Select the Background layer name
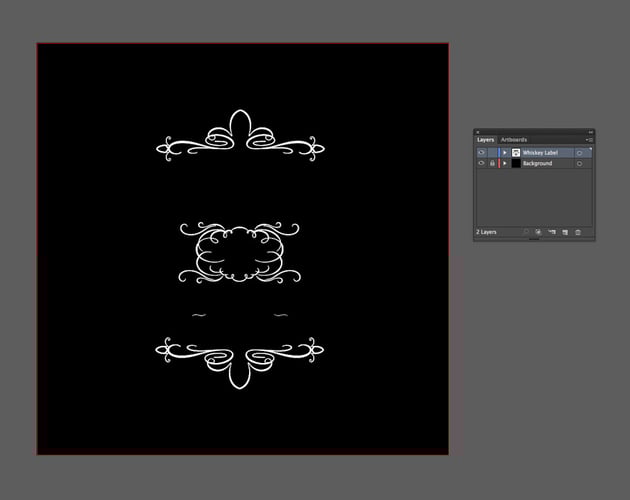630x500 pixels. [x=538, y=163]
